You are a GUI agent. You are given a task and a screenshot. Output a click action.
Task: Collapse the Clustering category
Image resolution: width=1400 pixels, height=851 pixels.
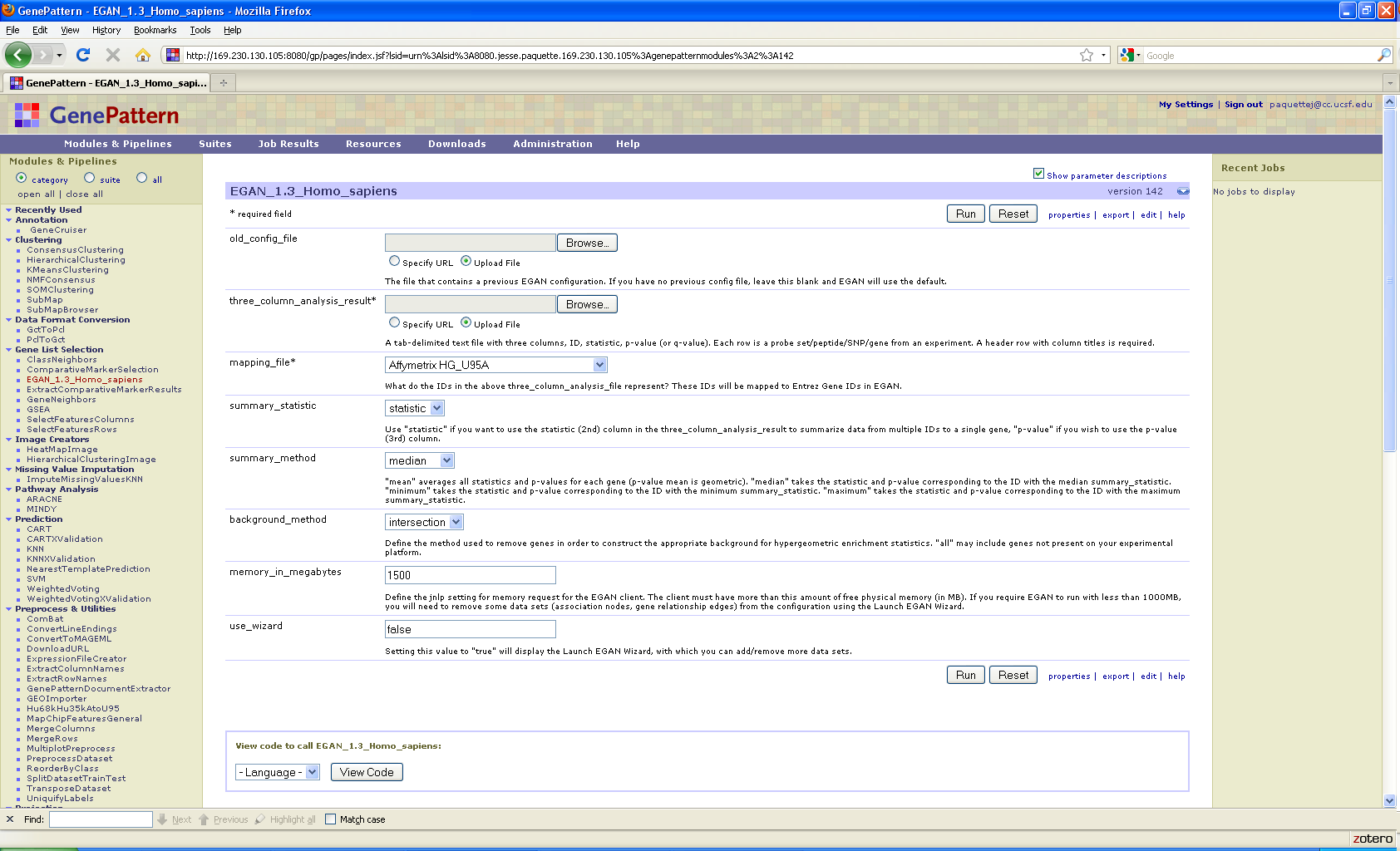coord(9,239)
